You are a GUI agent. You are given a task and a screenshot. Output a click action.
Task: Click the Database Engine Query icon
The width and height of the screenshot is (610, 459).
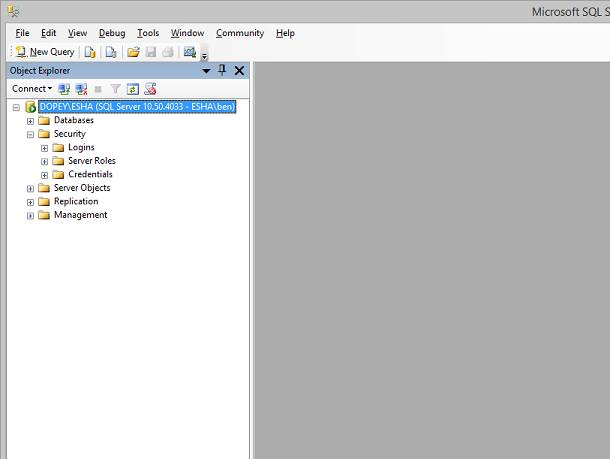90,52
